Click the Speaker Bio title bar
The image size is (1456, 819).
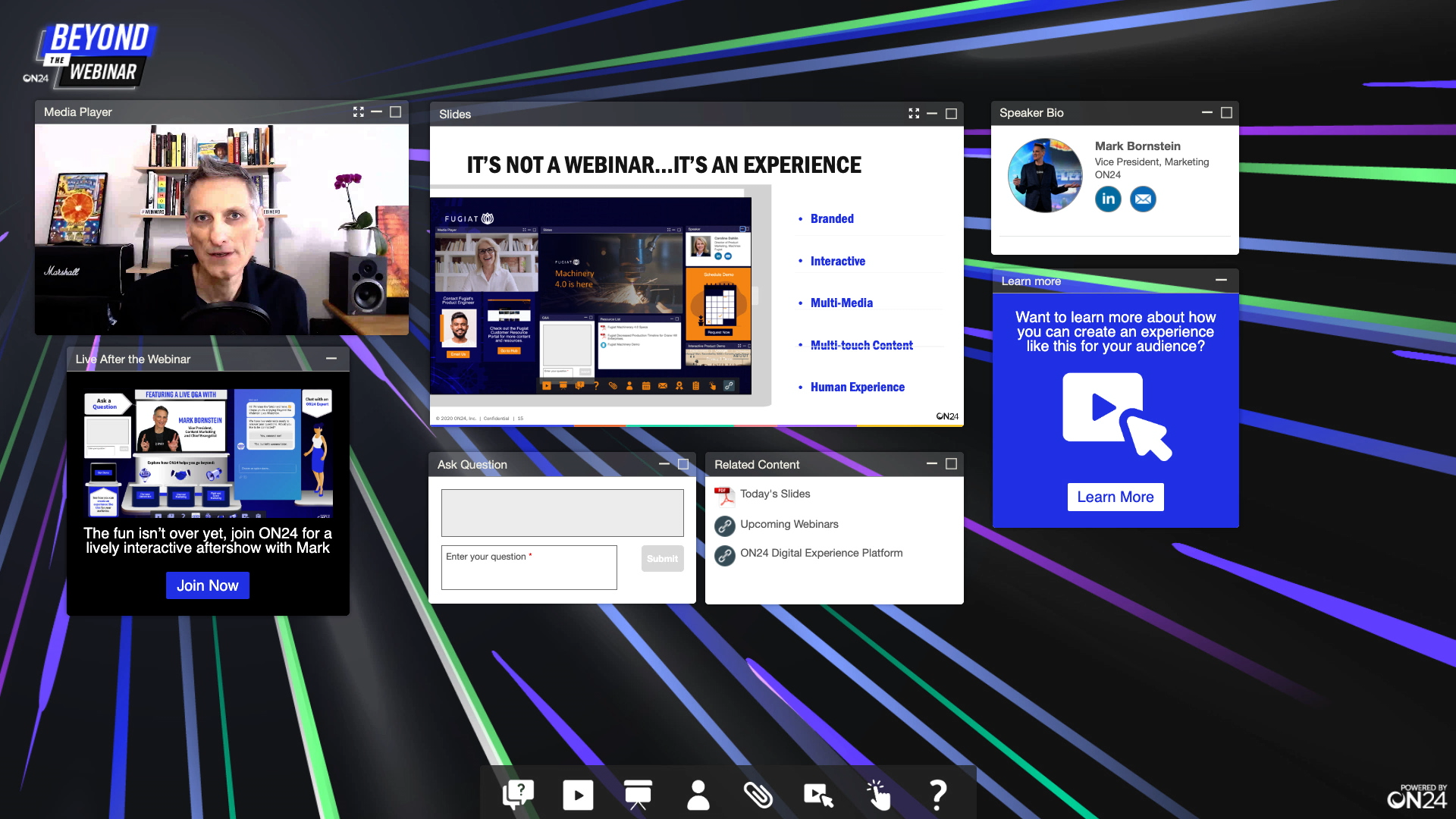point(1115,112)
